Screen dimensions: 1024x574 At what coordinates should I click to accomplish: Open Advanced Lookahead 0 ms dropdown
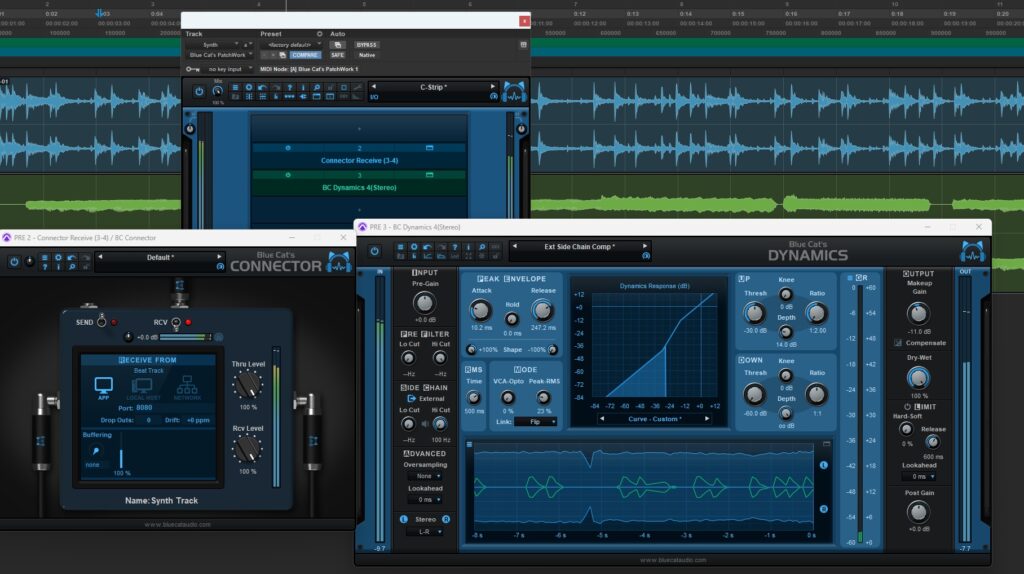pyautogui.click(x=425, y=500)
